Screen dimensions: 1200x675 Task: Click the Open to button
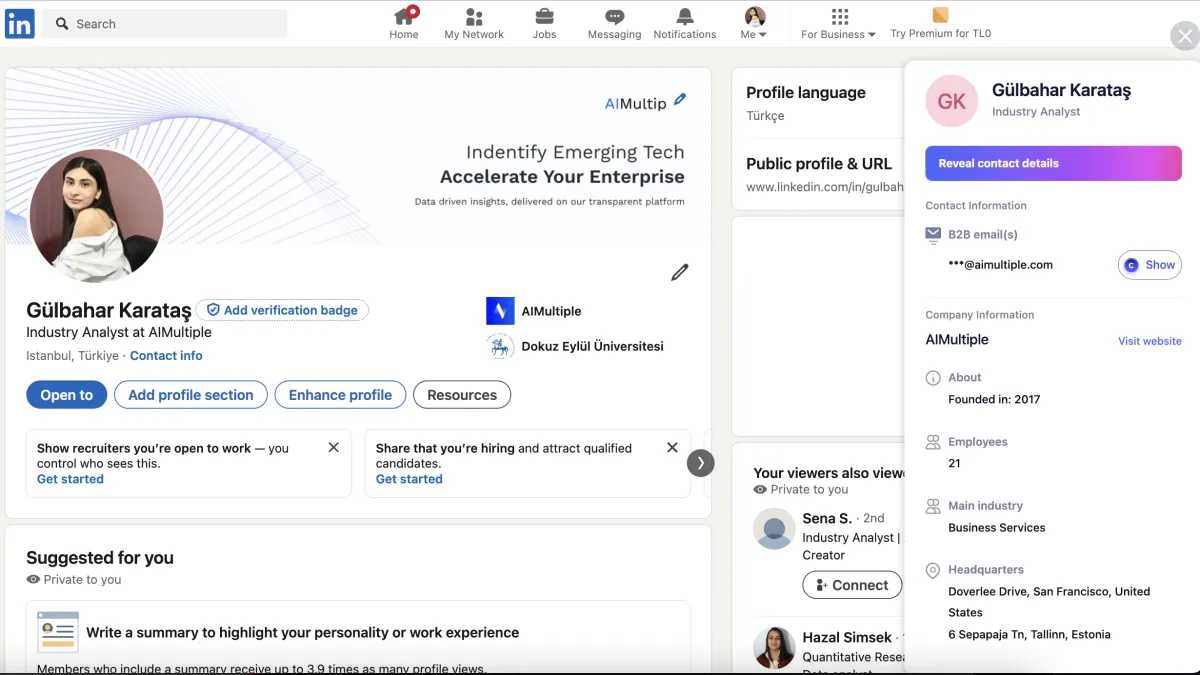coord(66,395)
